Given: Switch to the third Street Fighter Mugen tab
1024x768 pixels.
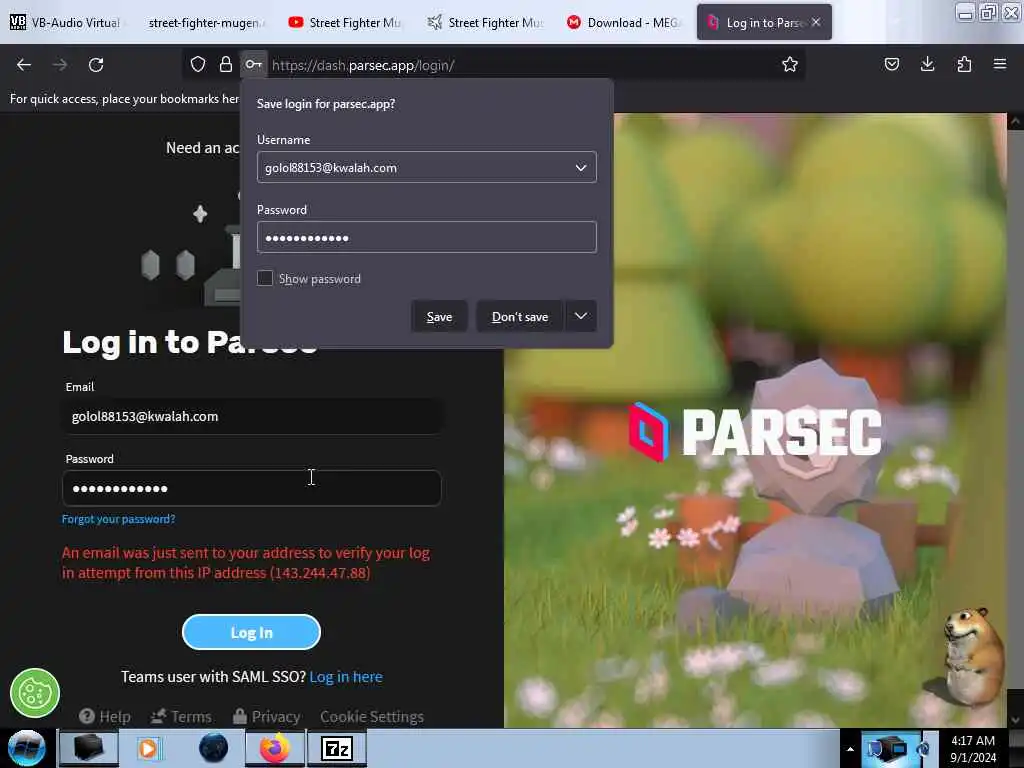Looking at the screenshot, I should coord(485,22).
